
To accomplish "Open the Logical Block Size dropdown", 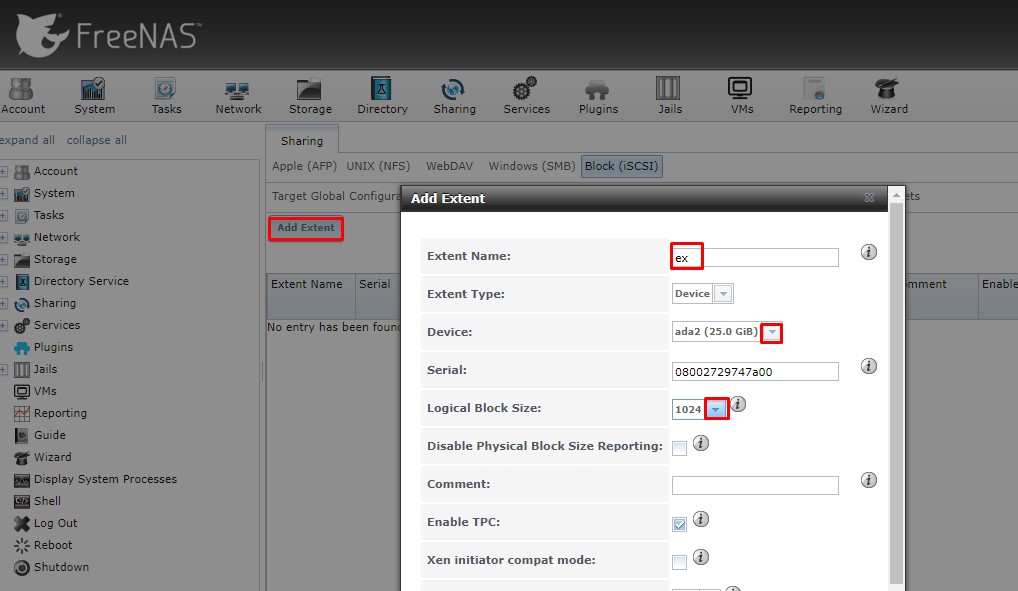I will point(715,409).
